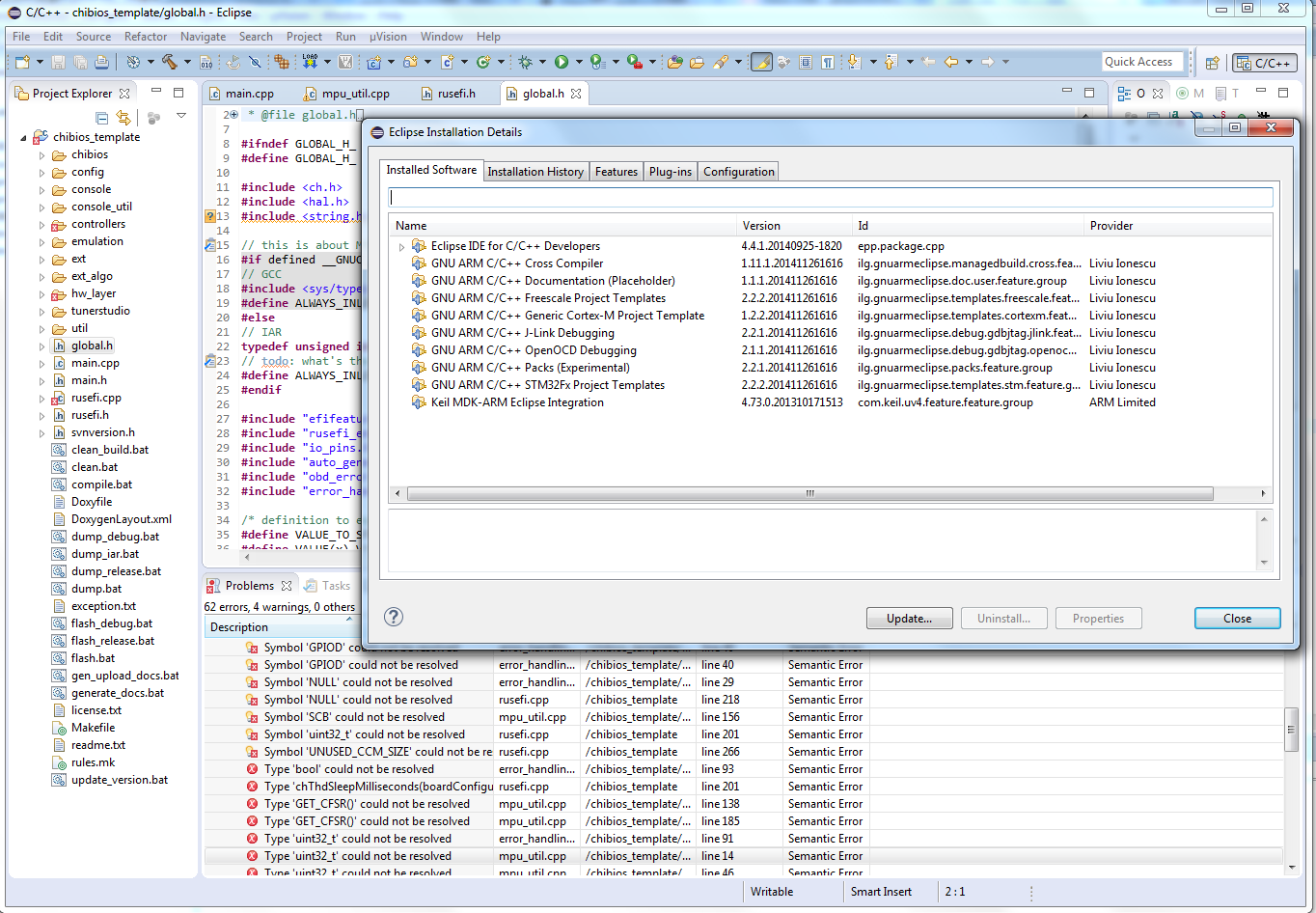Click the installed software horizontal scrollbar
Screen dimensions: 1316x913
(809, 493)
